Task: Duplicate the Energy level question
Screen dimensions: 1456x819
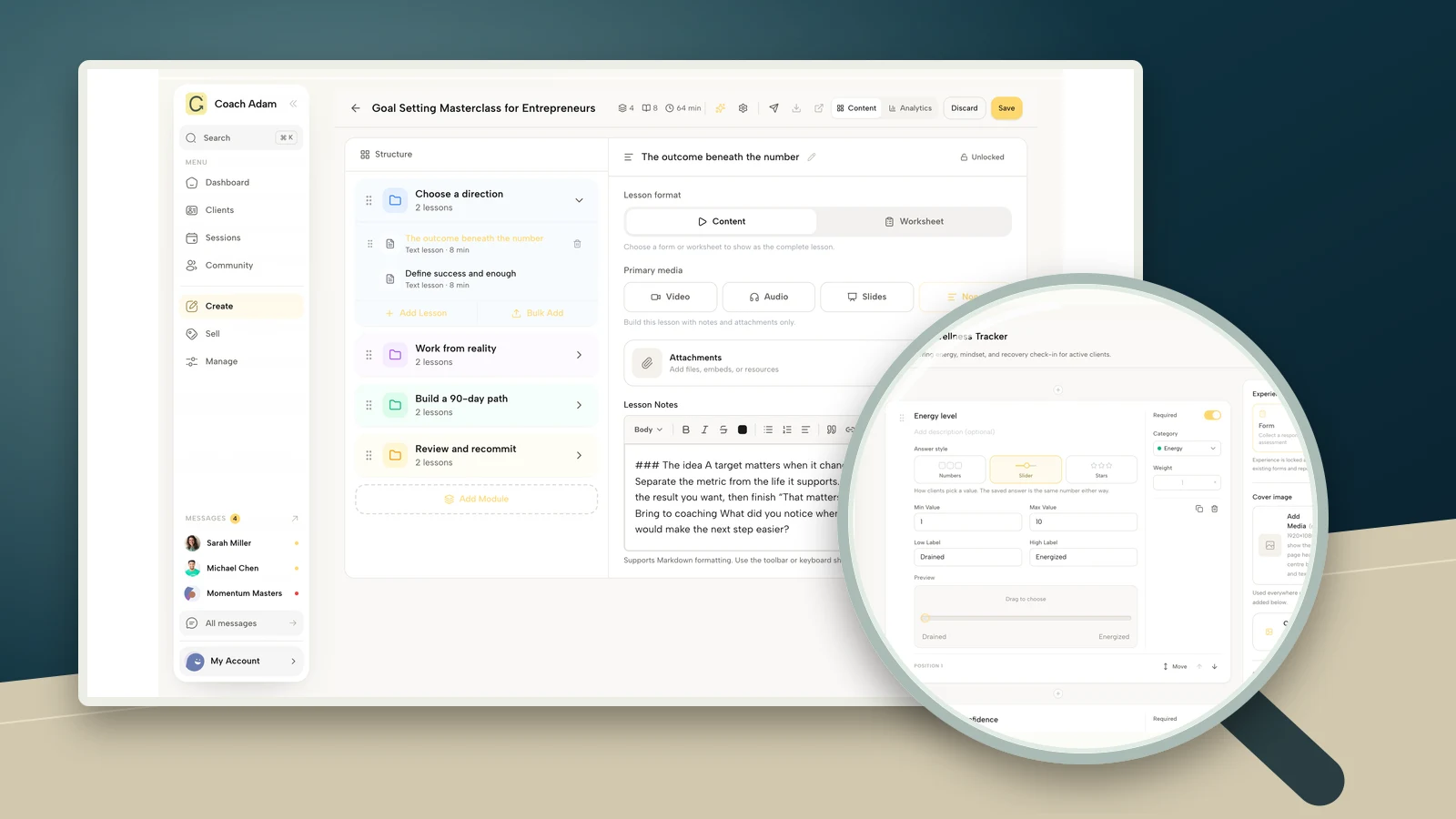Action: point(1199,509)
